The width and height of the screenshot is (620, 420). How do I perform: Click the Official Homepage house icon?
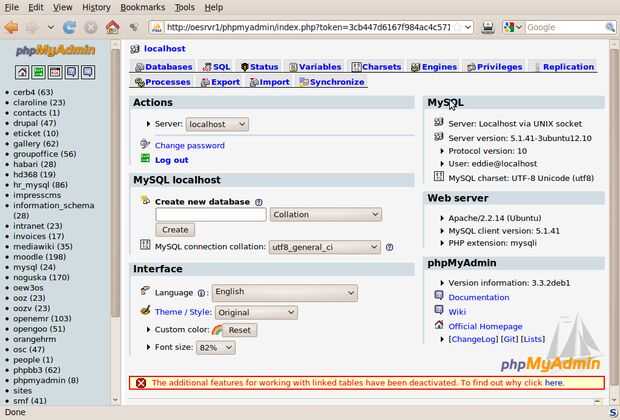439,325
